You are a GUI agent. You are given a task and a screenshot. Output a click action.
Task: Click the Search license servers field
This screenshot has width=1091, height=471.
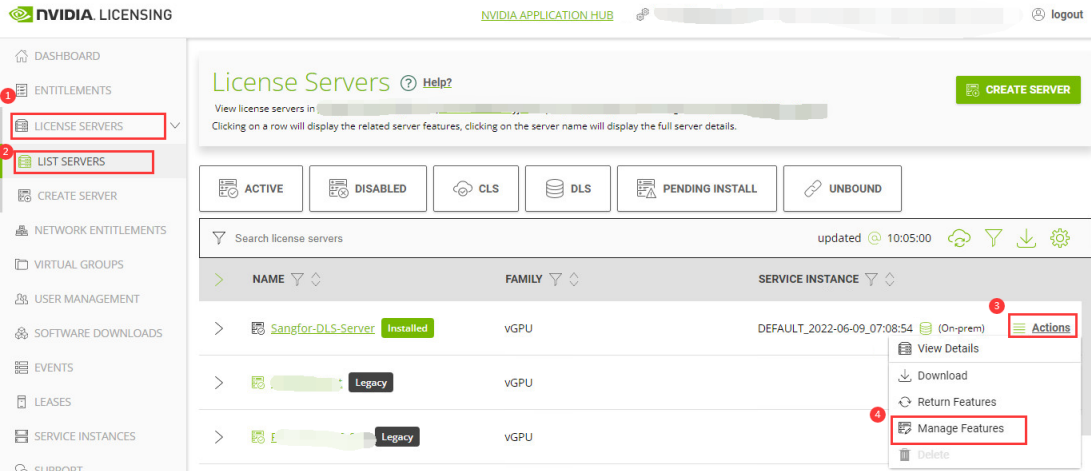tap(400, 238)
